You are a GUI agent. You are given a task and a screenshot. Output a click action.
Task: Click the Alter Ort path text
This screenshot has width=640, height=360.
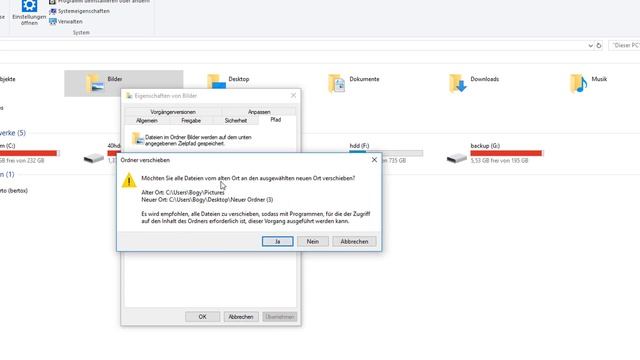pos(183,192)
